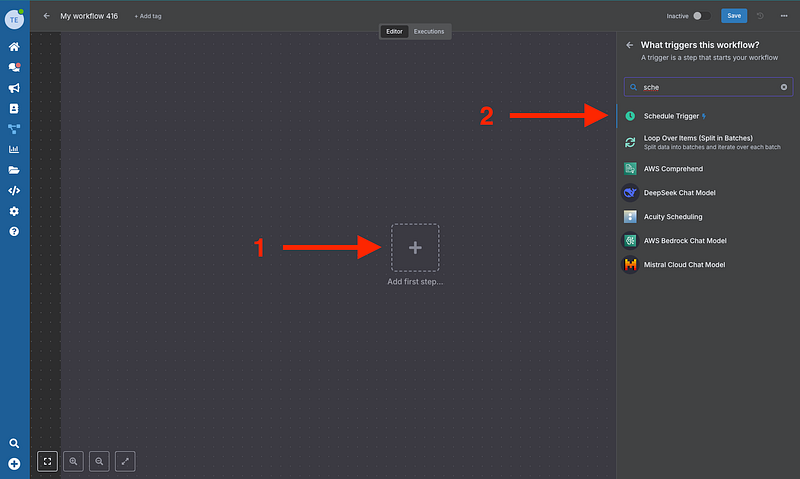
Task: Open the bar chart reports icon
Action: click(14, 150)
